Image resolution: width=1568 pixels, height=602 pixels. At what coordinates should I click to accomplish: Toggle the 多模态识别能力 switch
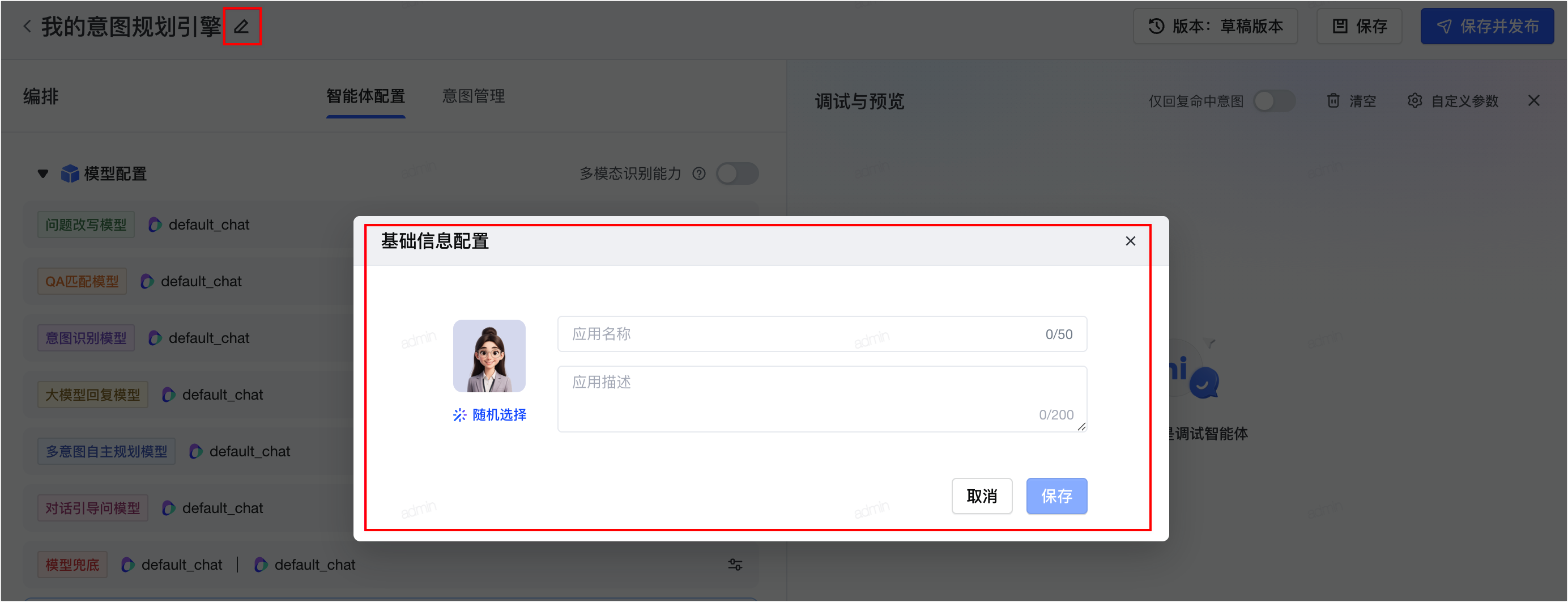click(x=737, y=174)
